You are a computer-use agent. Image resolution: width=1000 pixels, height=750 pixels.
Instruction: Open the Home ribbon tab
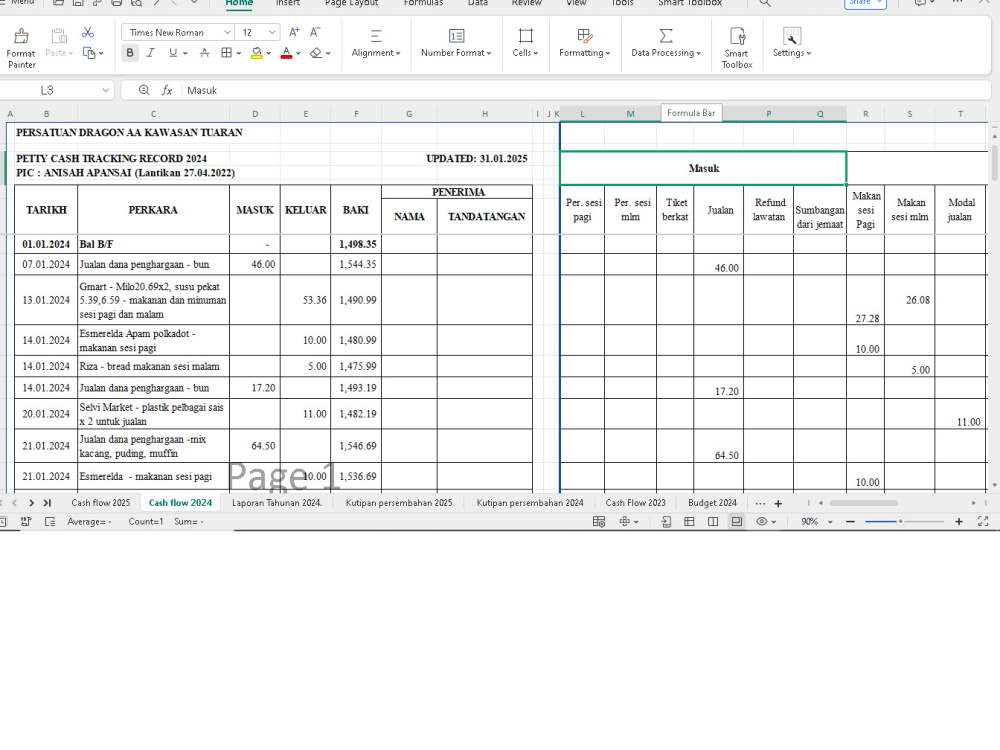coord(239,3)
